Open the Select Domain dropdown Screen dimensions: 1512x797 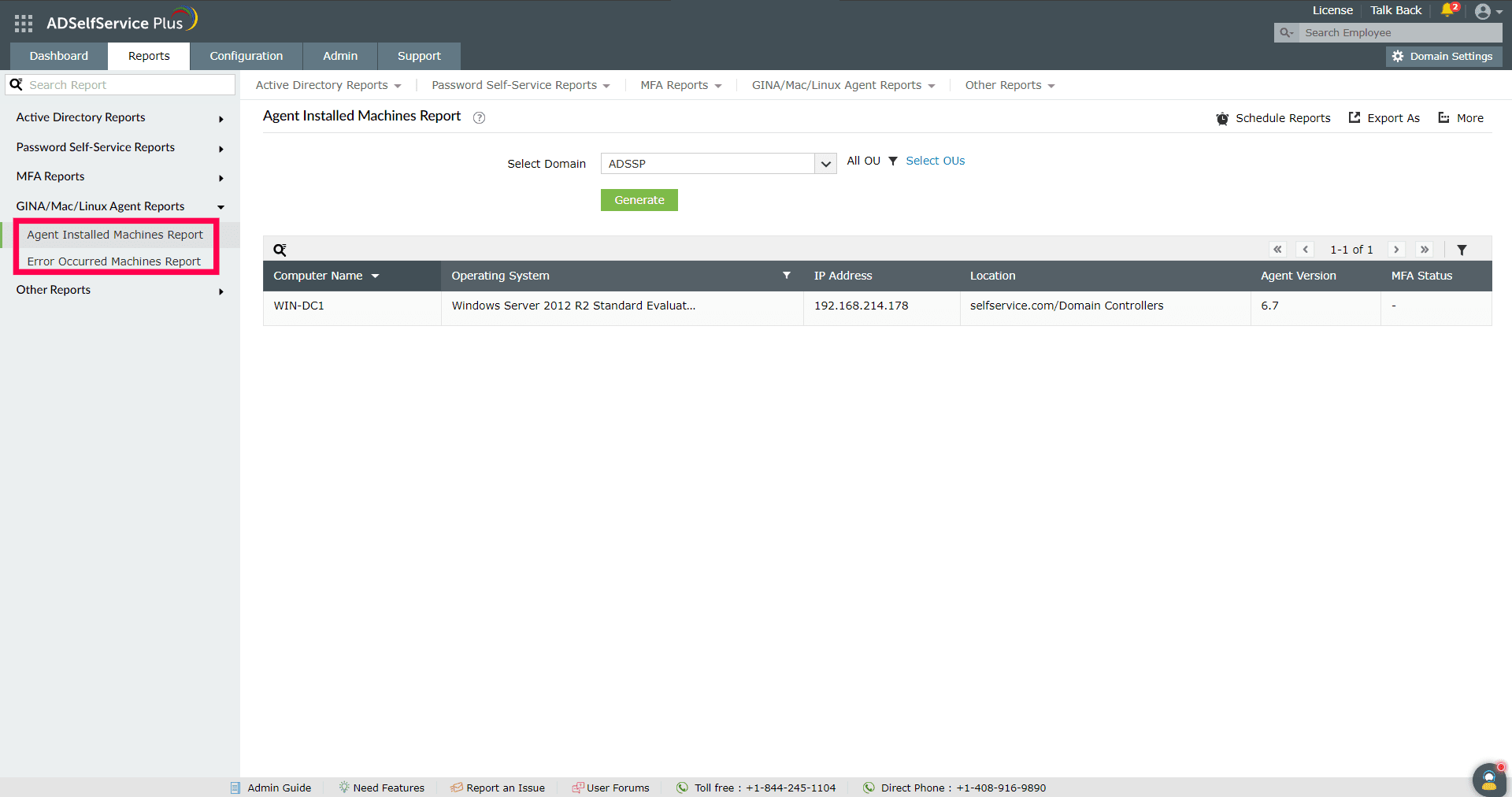[x=718, y=164]
